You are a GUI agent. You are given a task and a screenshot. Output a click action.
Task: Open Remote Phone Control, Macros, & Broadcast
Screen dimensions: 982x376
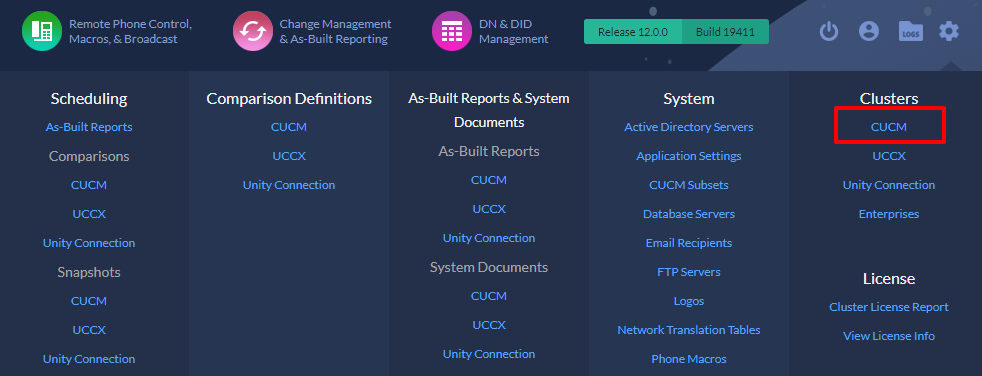130,31
